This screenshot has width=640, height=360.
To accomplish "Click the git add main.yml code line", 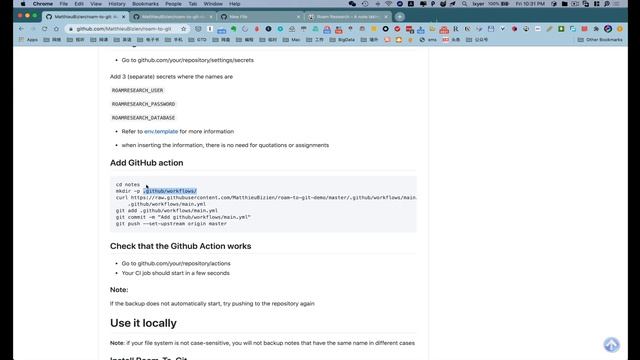I will [x=167, y=211].
